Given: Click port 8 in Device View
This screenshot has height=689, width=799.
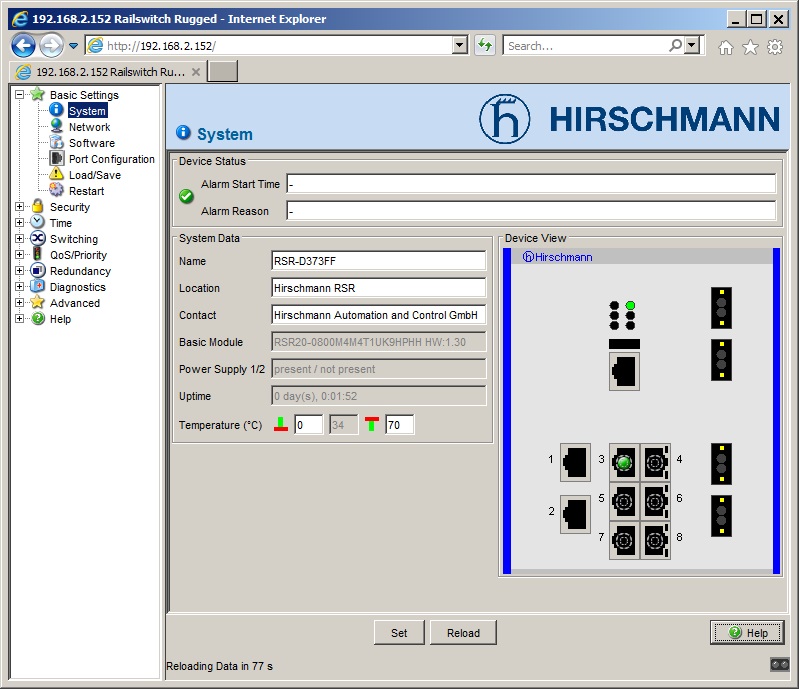Looking at the screenshot, I should tap(655, 540).
